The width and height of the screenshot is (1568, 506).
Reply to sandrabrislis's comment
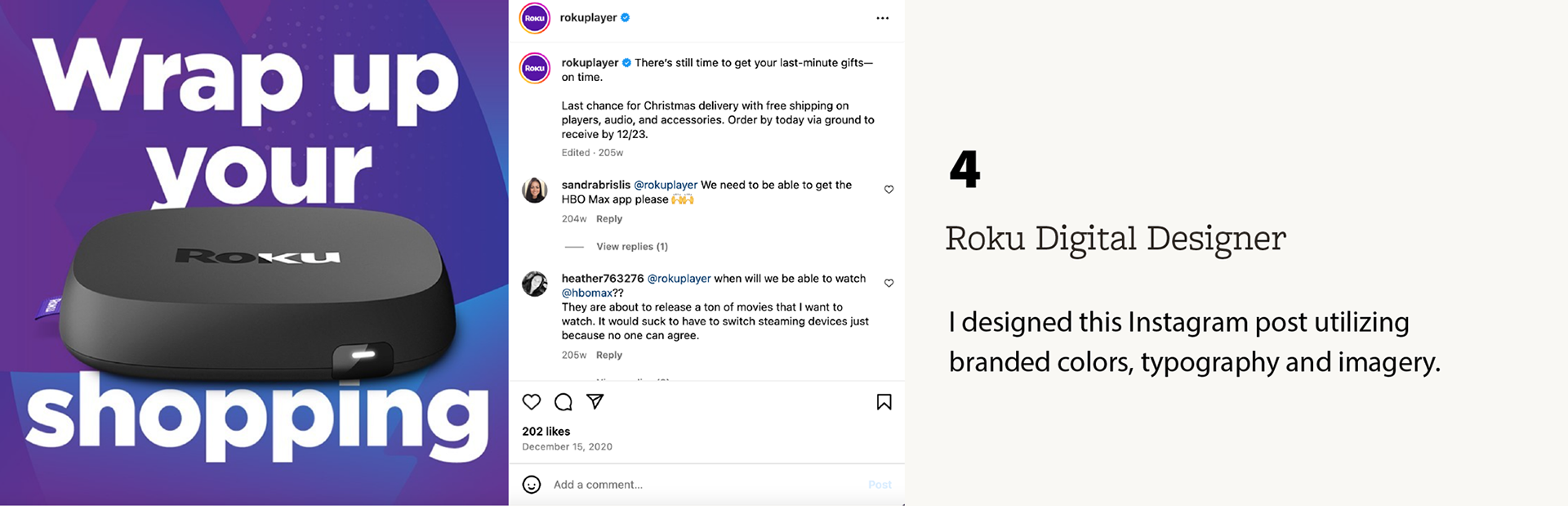(x=609, y=219)
